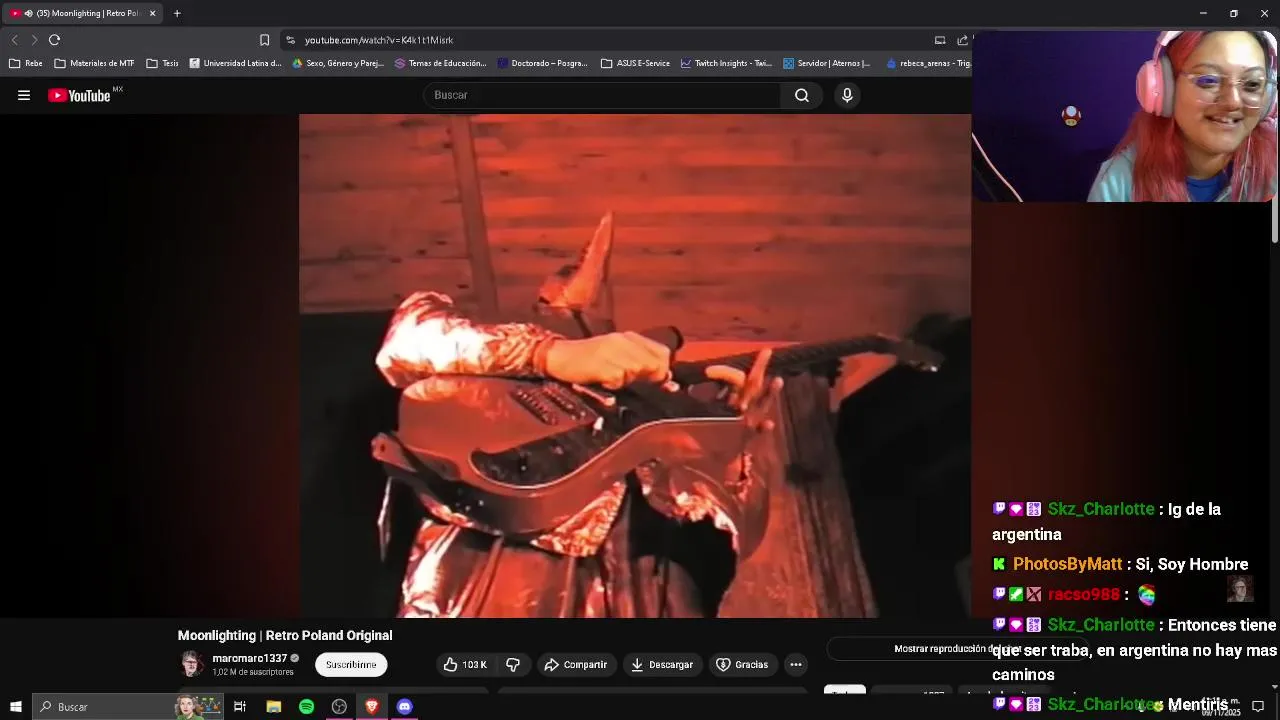Image resolution: width=1280 pixels, height=720 pixels.
Task: Open Task View on the taskbar
Action: [240, 707]
